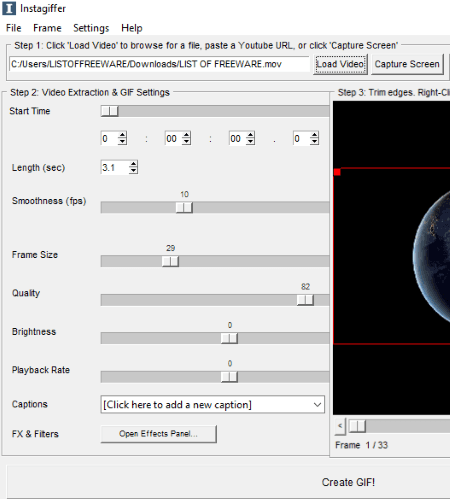The height and width of the screenshot is (499, 450).
Task: Open the Settings menu
Action: pyautogui.click(x=91, y=28)
